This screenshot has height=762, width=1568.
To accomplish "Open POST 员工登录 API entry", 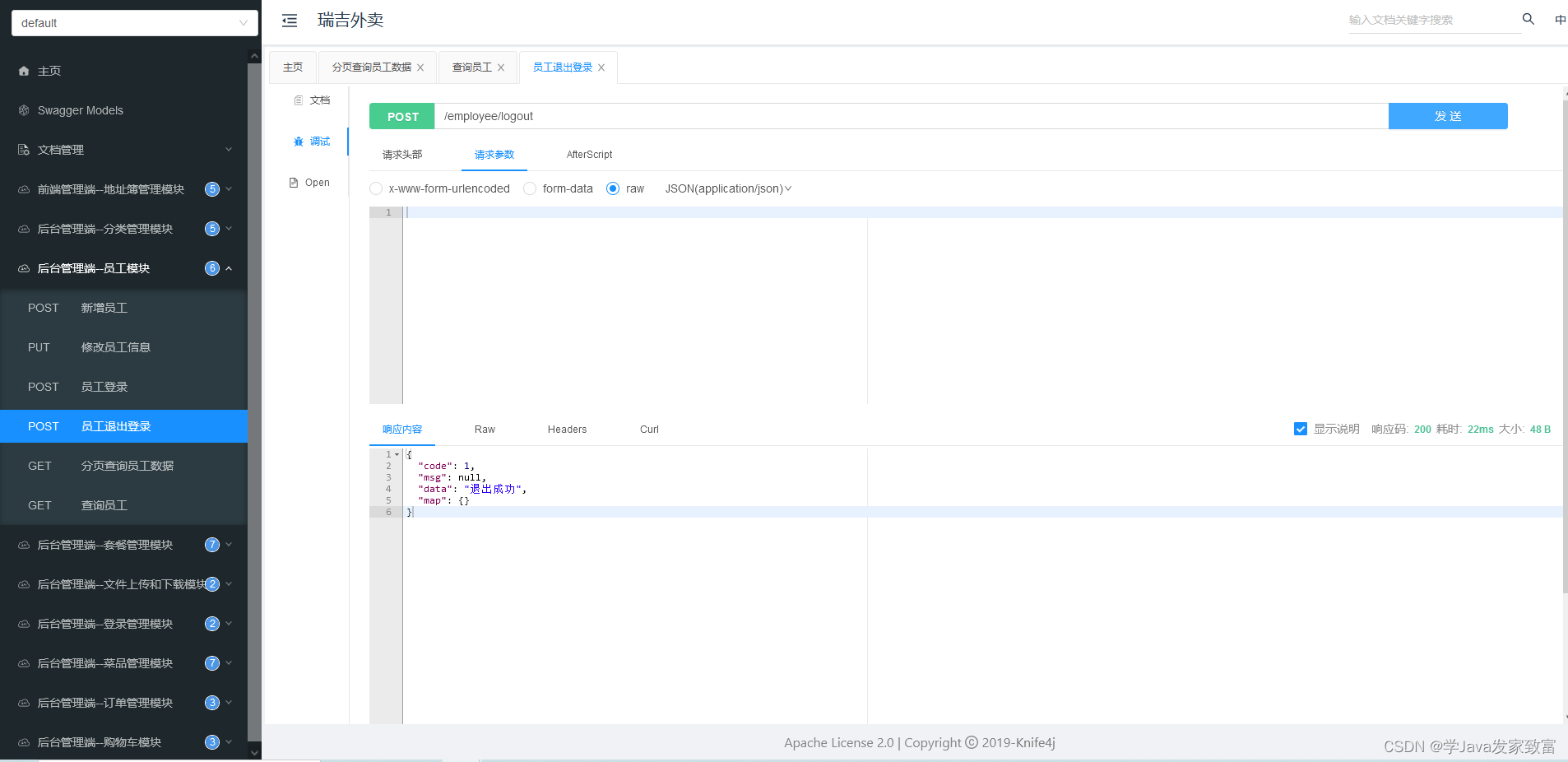I will click(123, 387).
